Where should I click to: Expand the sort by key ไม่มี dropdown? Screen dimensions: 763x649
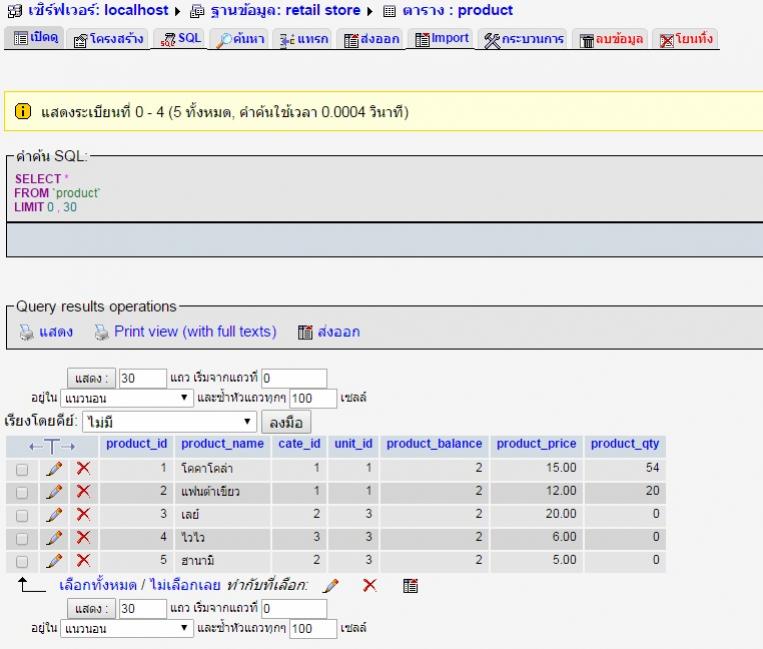169,422
